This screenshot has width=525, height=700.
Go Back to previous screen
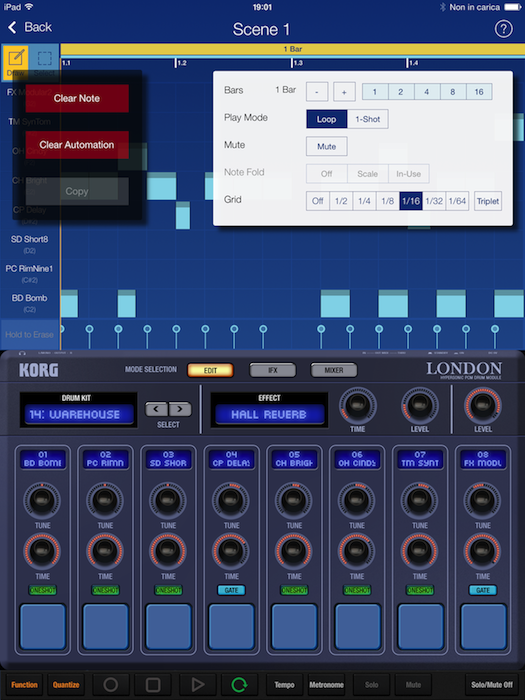29,27
